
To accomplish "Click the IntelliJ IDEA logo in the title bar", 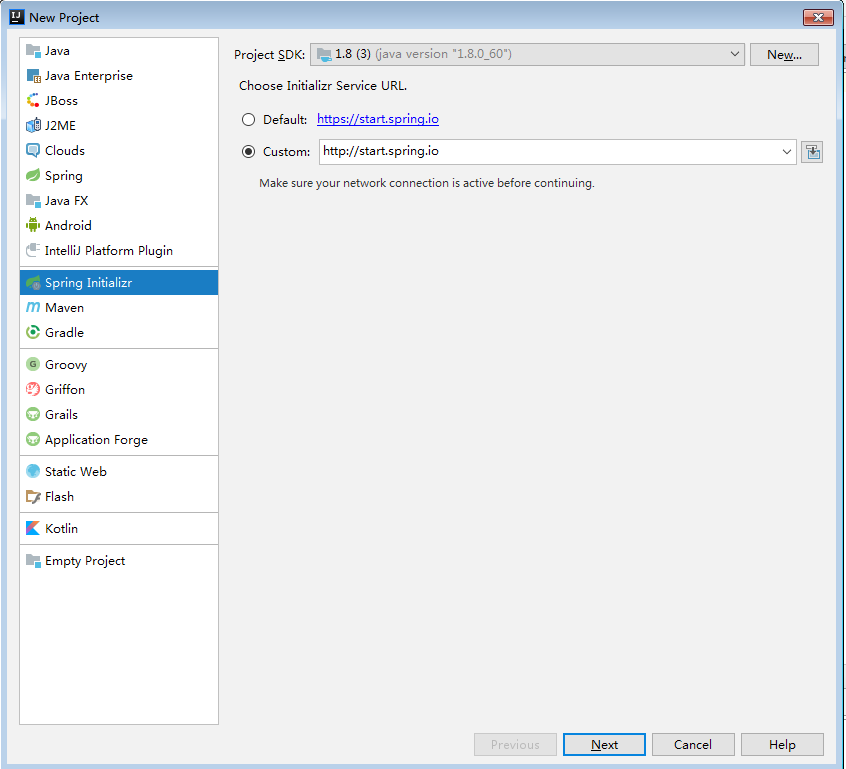I will pyautogui.click(x=17, y=17).
